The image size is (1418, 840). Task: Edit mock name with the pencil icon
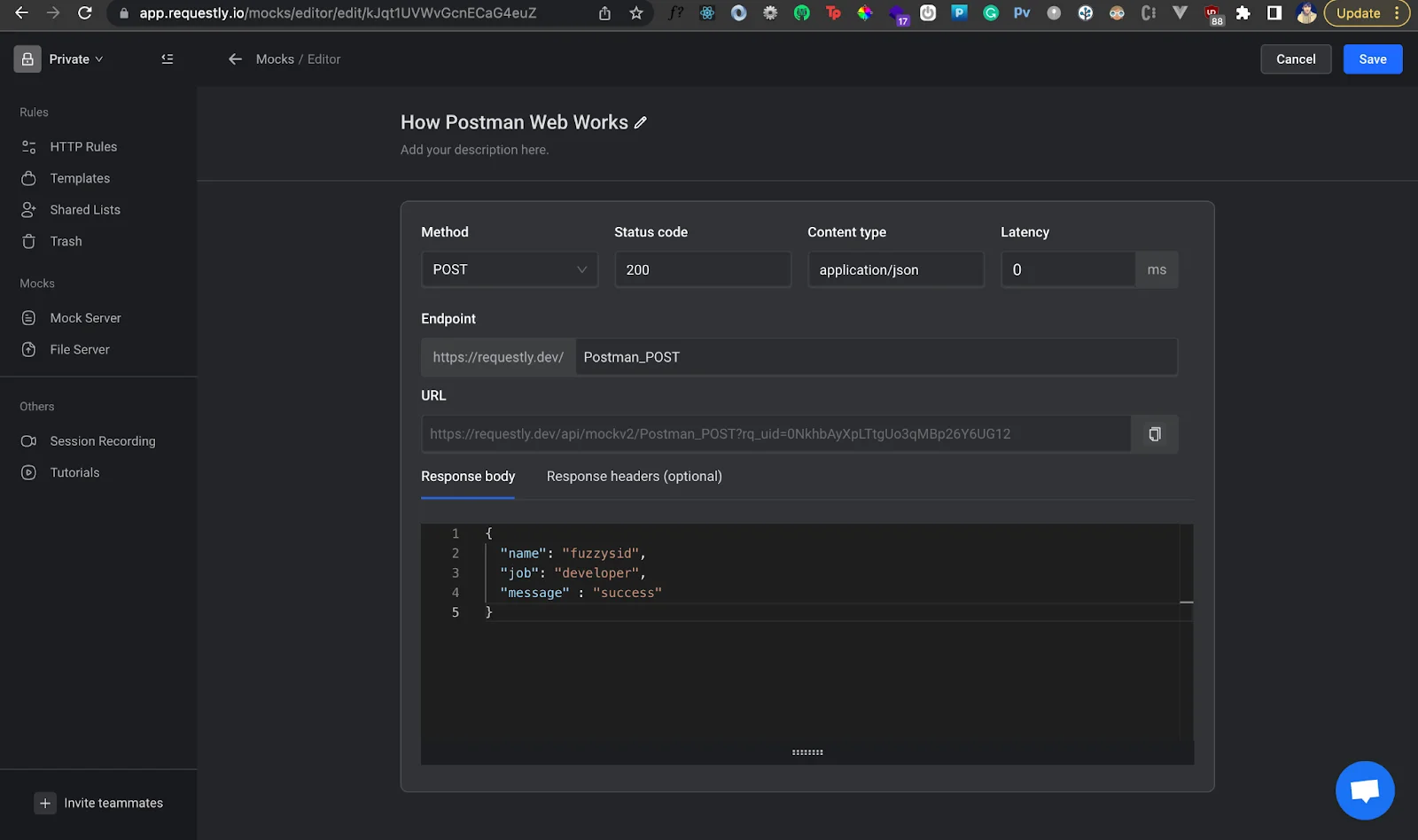point(641,123)
